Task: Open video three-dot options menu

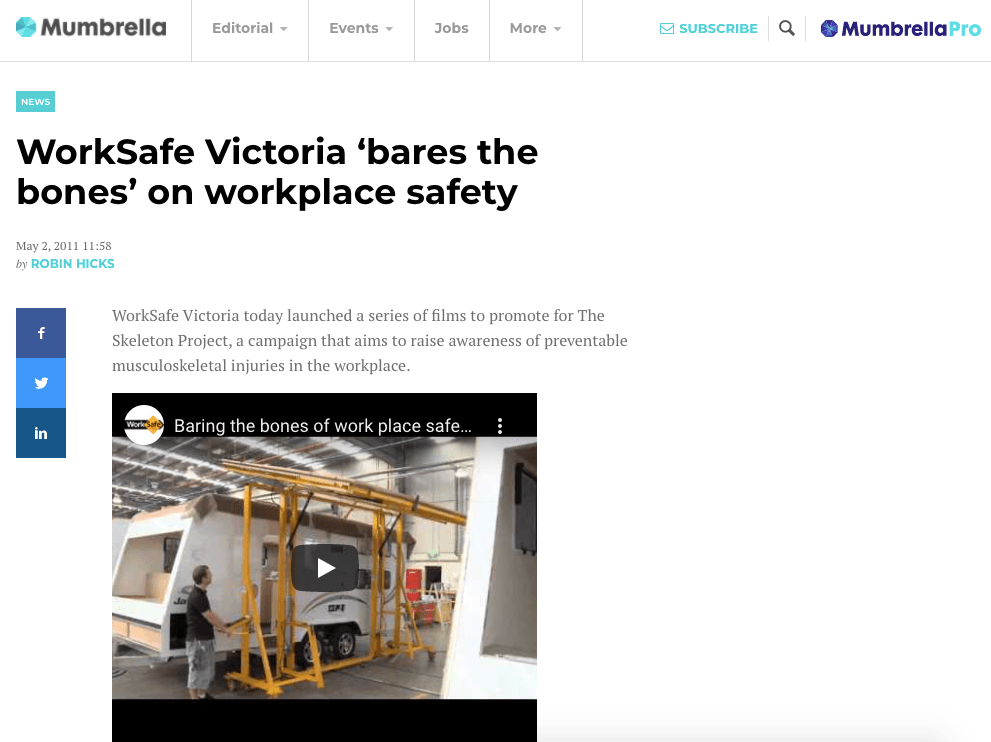Action: tap(500, 426)
